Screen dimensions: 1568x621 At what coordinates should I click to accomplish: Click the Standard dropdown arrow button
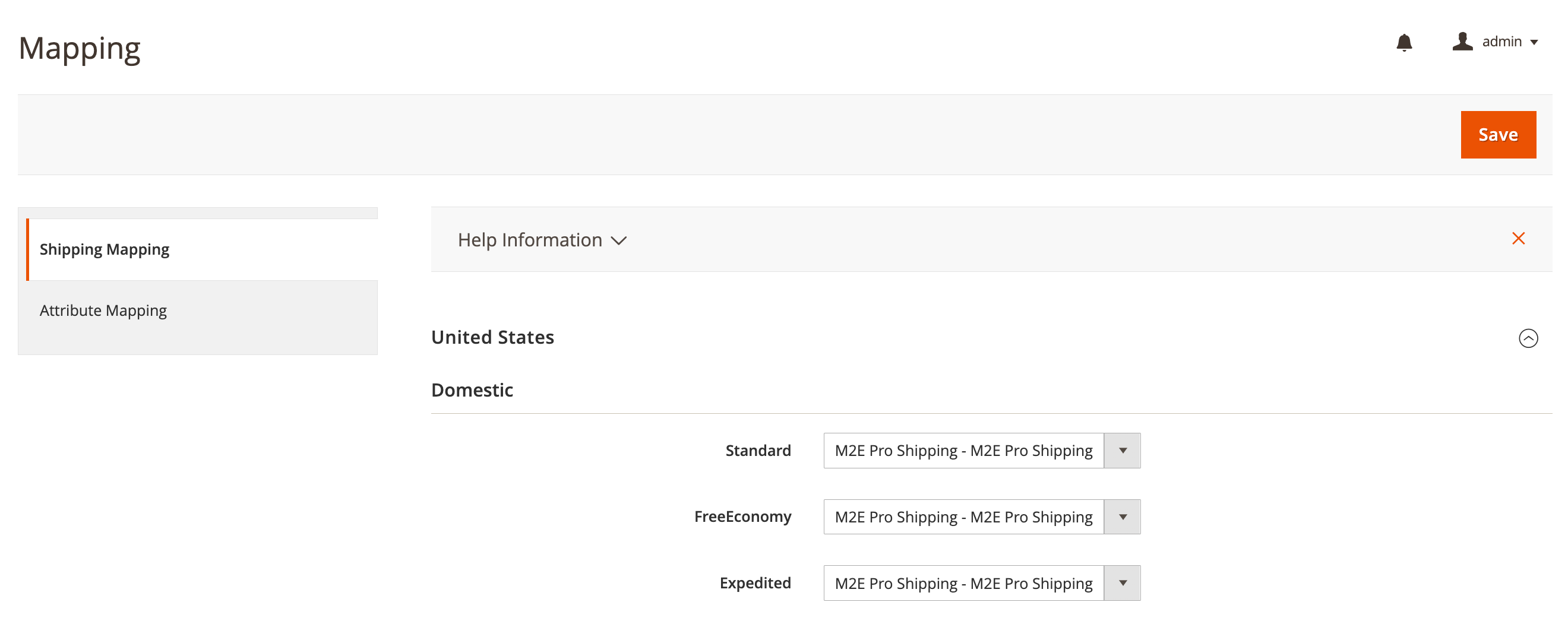(x=1123, y=451)
